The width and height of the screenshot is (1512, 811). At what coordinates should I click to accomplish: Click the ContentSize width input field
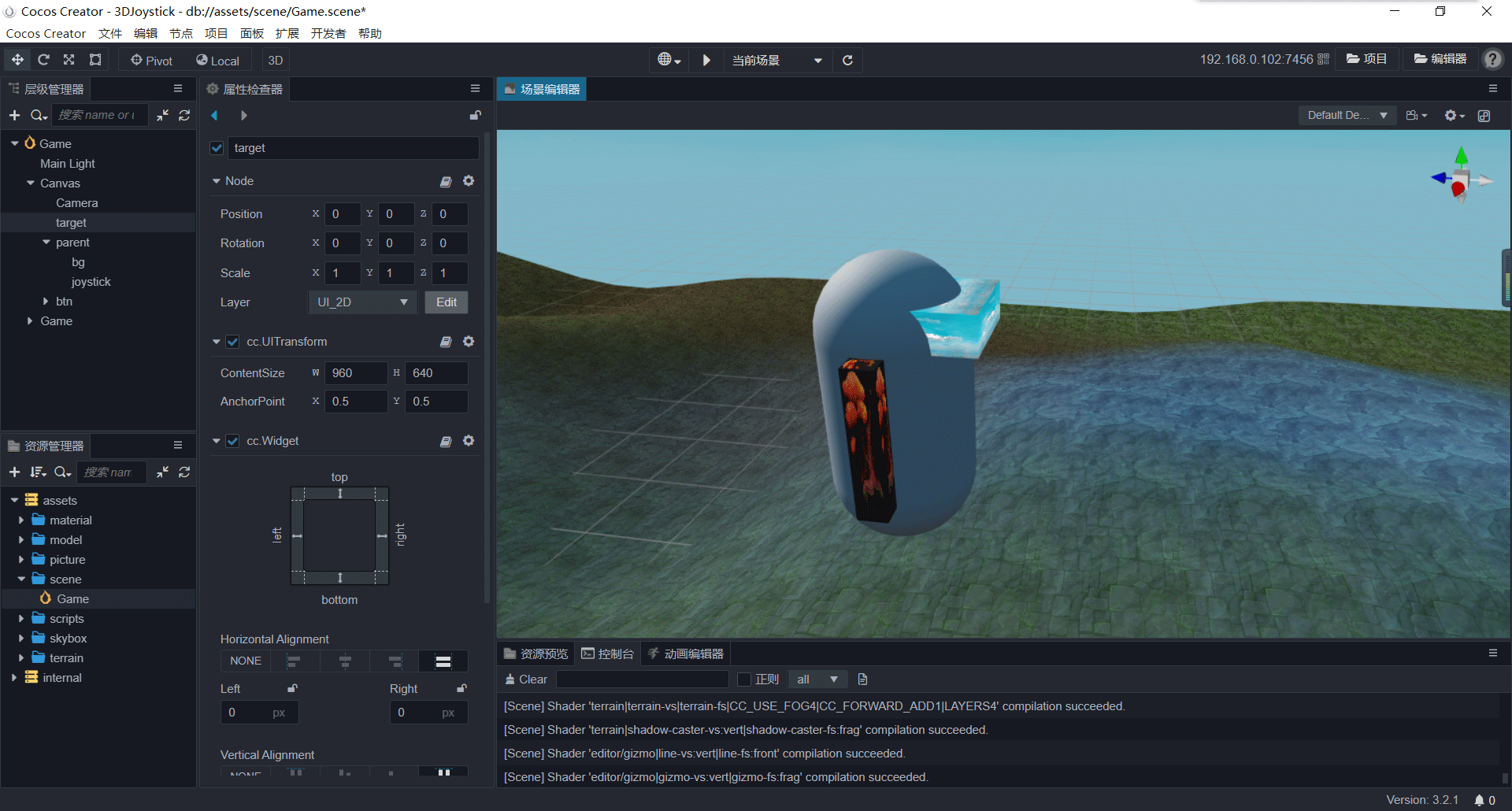(356, 373)
